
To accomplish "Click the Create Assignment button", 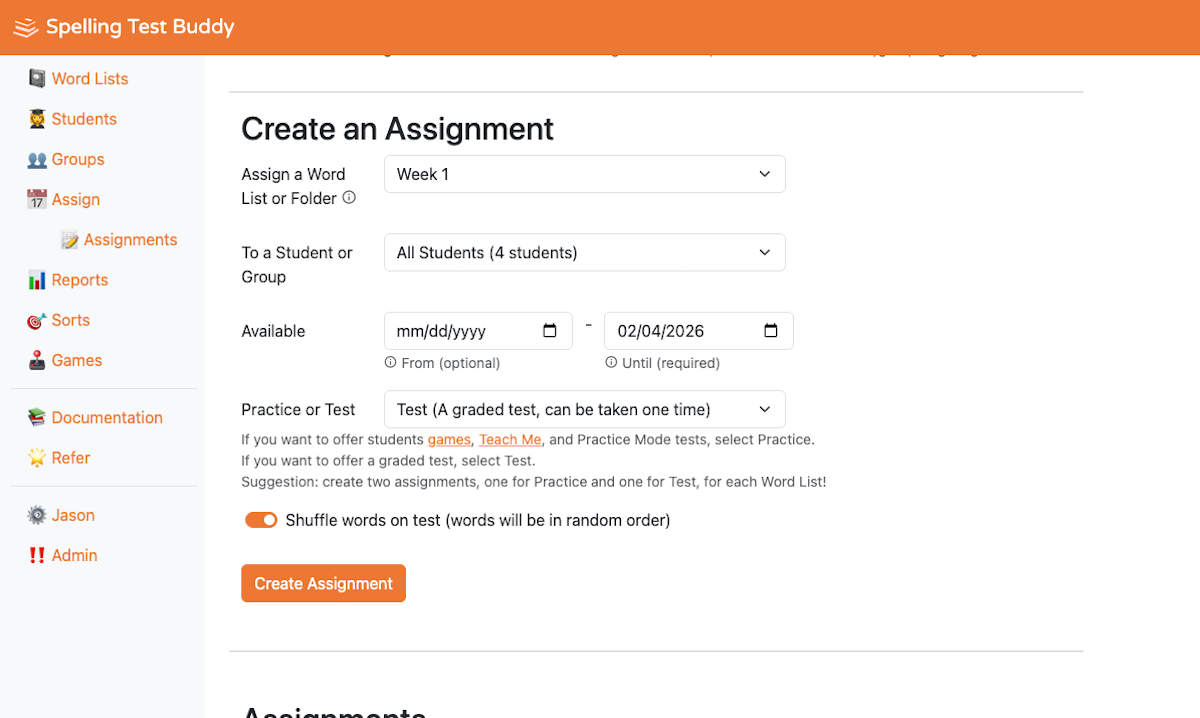I will point(323,583).
